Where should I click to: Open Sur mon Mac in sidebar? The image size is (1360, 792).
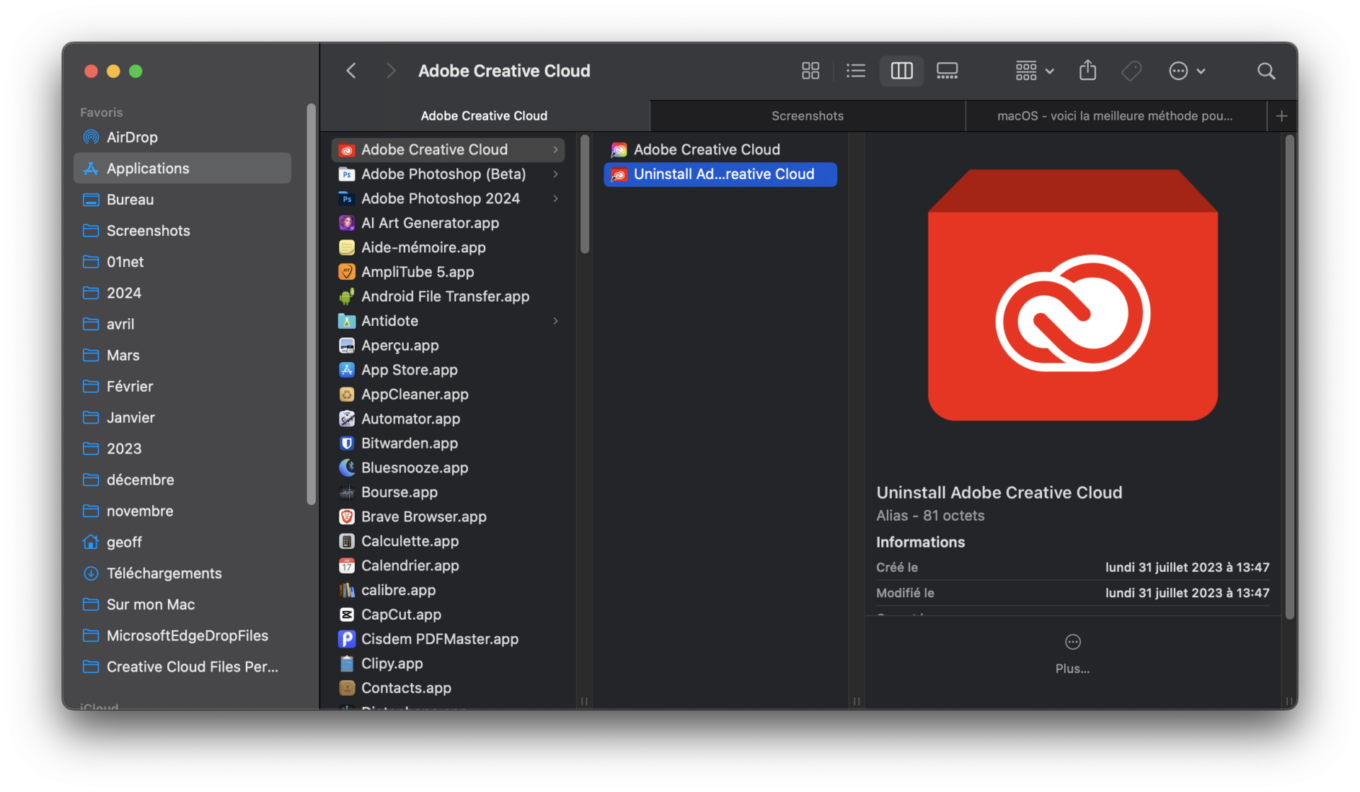click(182, 604)
